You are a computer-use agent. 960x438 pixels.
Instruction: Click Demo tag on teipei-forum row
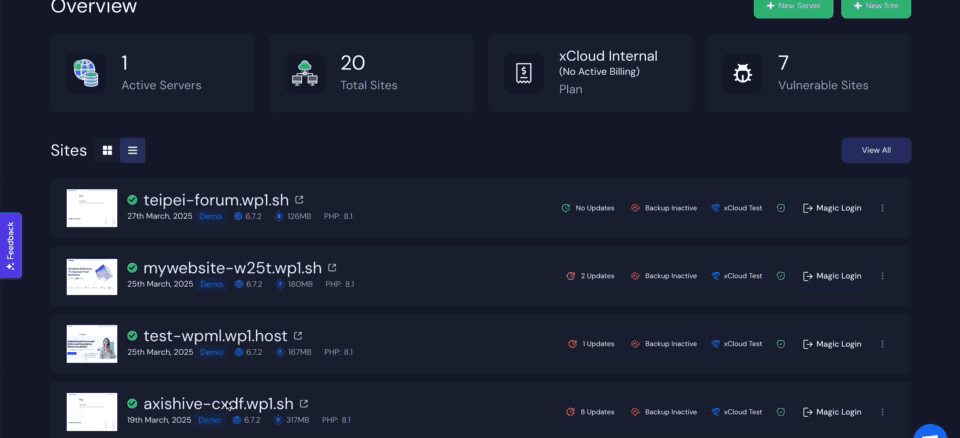tap(211, 216)
